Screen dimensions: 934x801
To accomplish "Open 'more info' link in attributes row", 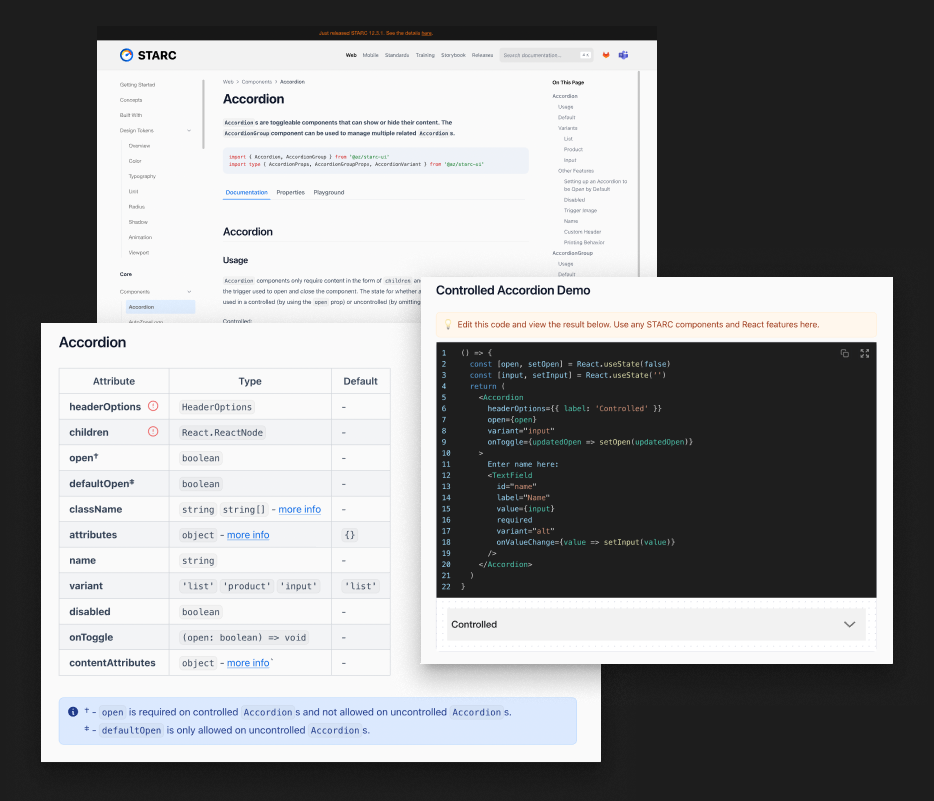I will [248, 535].
